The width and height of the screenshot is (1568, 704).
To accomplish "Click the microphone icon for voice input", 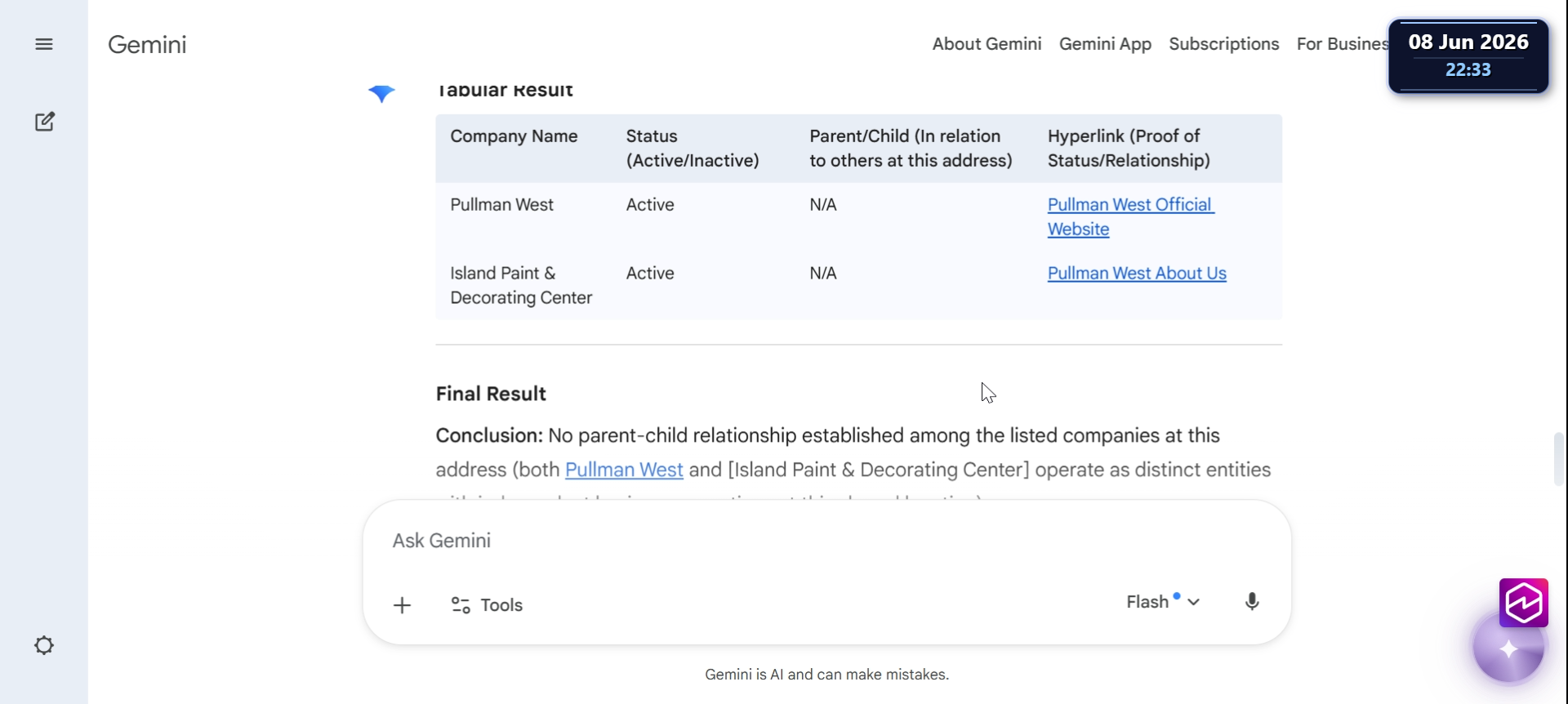I will click(x=1252, y=602).
